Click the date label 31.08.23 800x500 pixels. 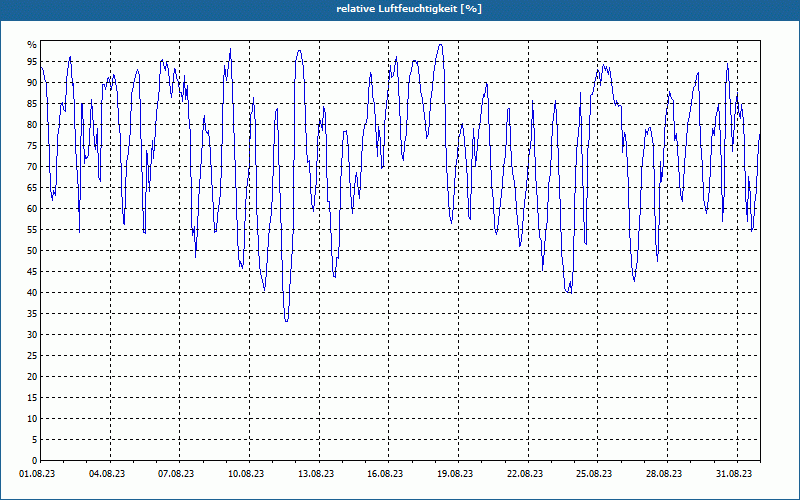coord(734,474)
